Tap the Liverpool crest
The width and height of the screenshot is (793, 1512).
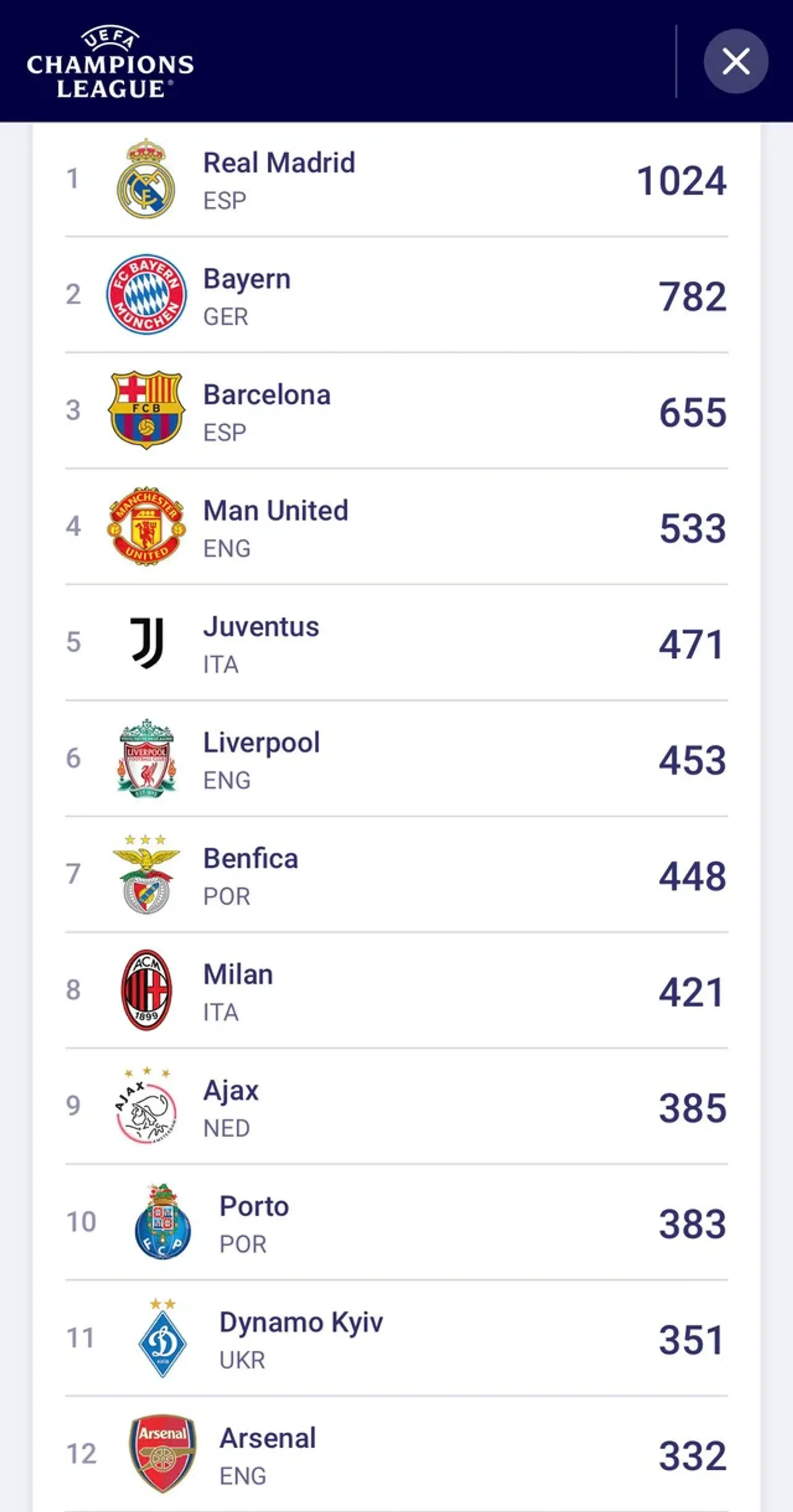[x=146, y=757]
